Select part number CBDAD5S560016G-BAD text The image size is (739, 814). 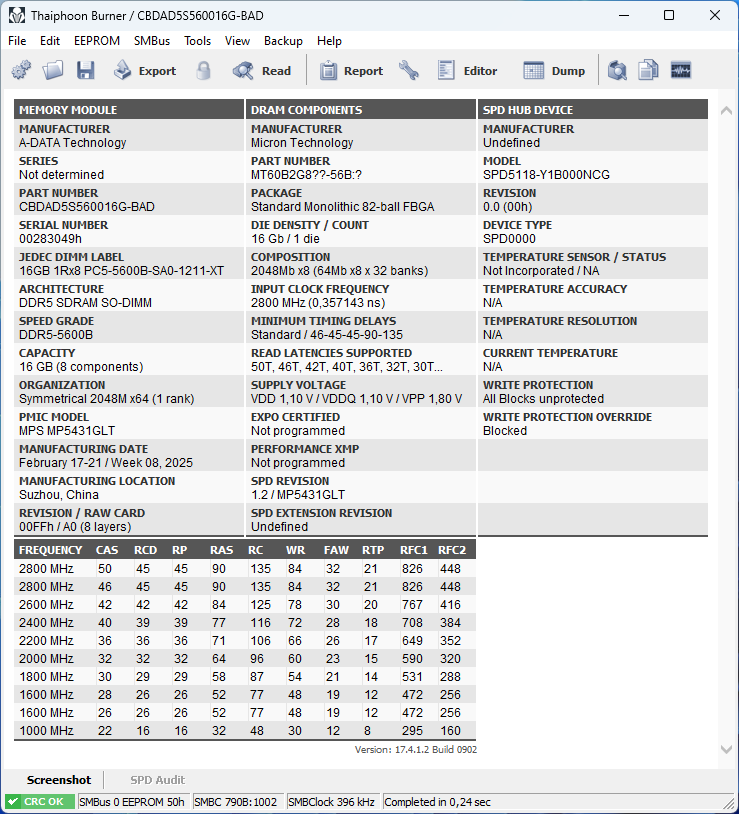[x=87, y=207]
